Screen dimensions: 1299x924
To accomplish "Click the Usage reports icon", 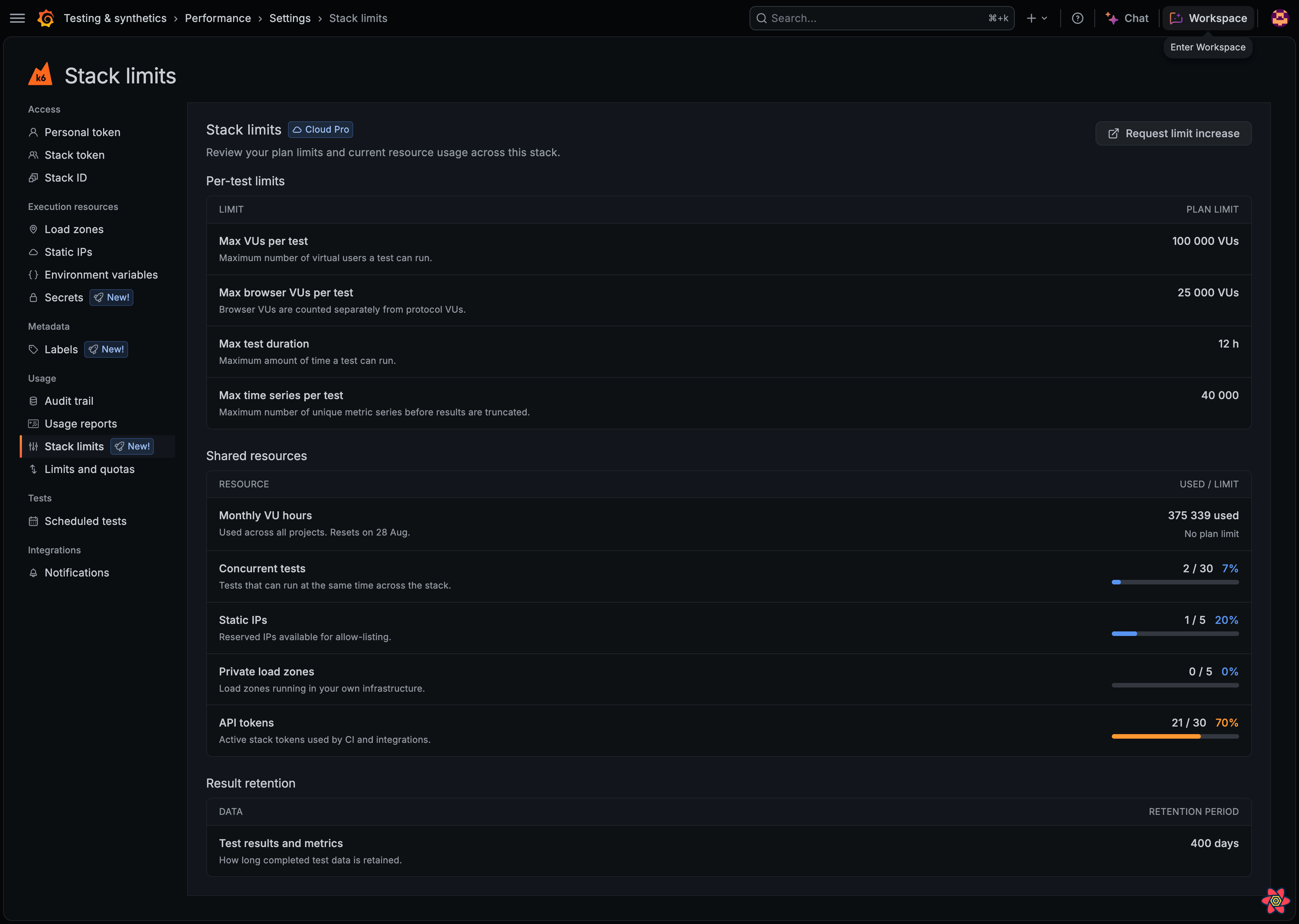I will click(x=34, y=424).
